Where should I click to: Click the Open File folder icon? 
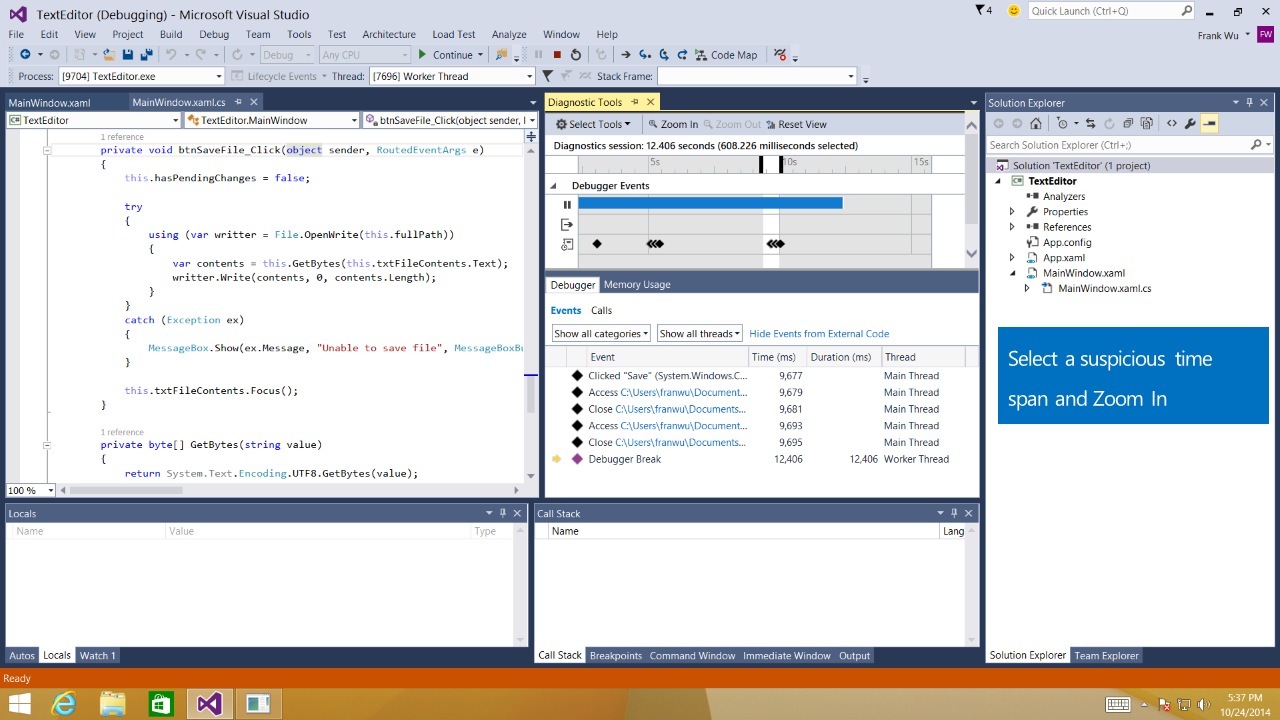tap(108, 55)
